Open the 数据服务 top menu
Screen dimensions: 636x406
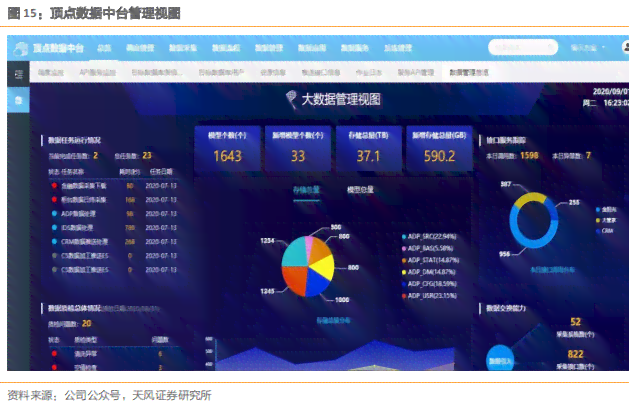click(355, 48)
